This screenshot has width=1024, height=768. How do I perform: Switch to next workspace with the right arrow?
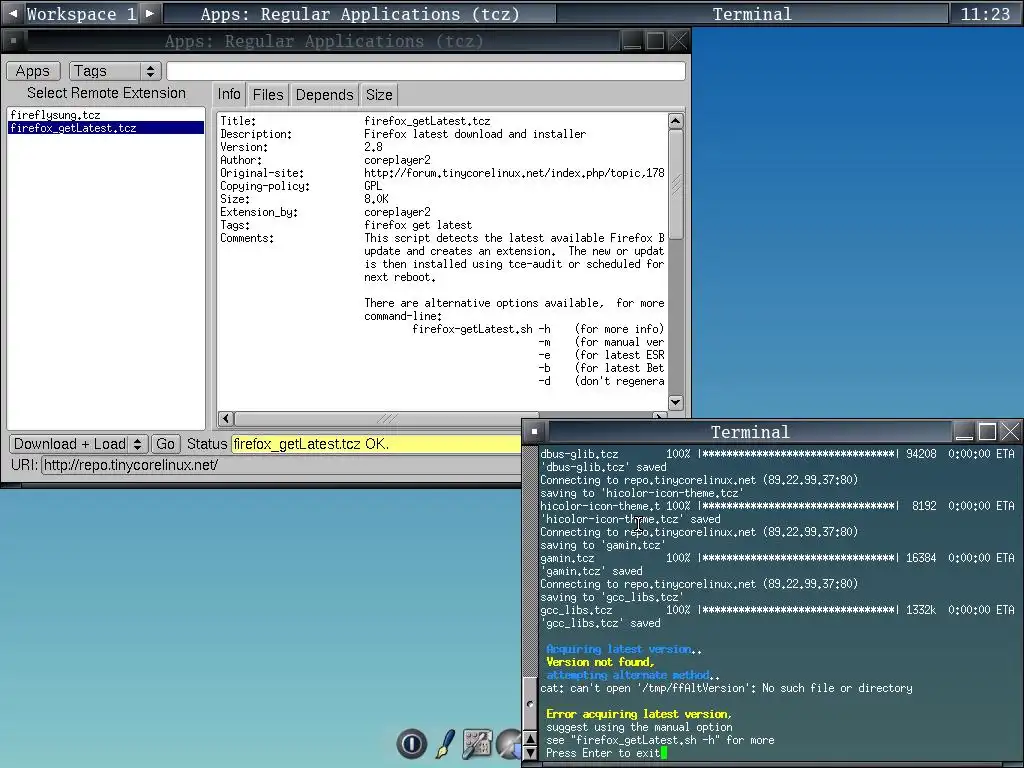point(150,13)
